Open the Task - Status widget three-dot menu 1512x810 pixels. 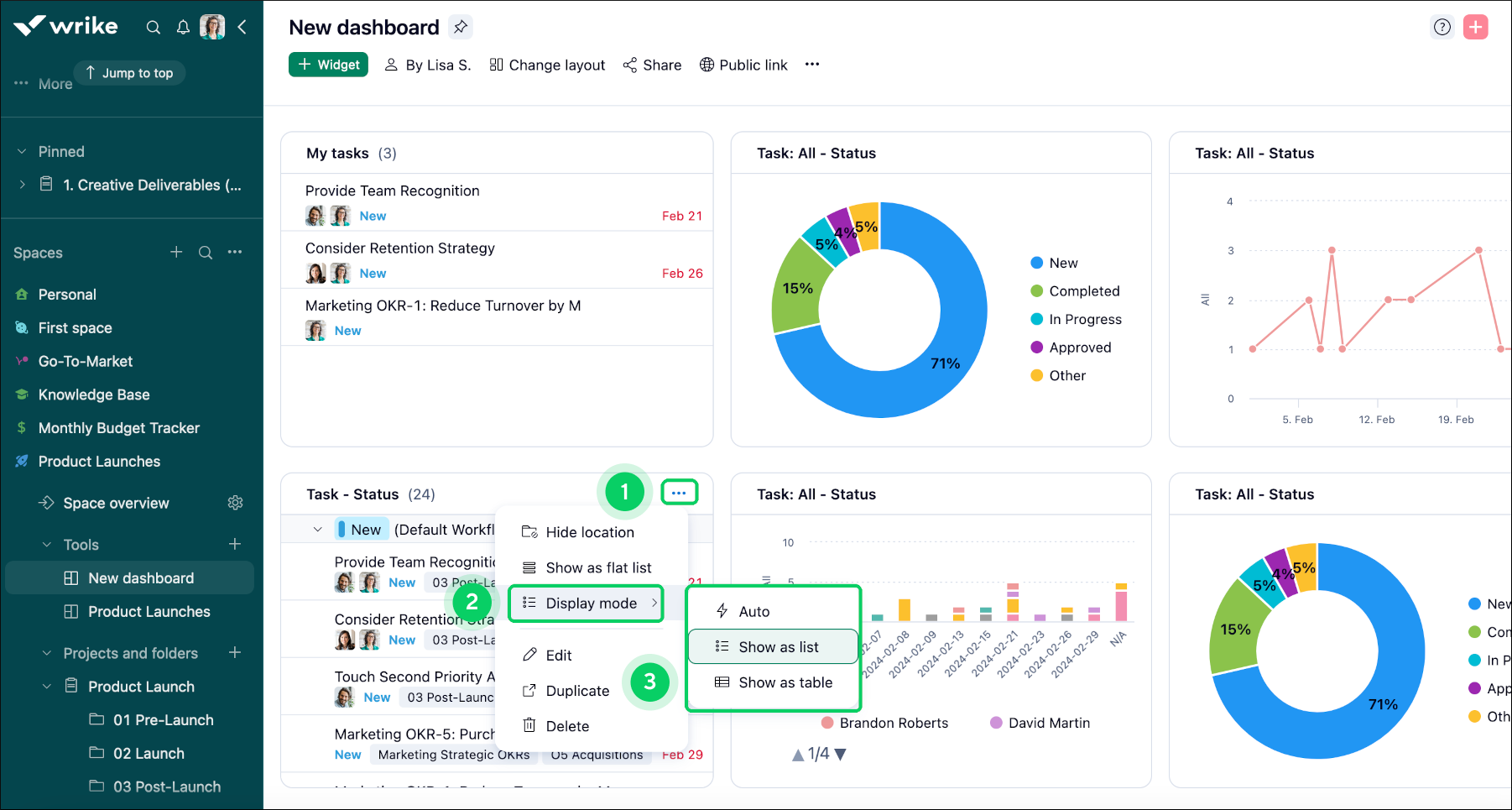tap(679, 493)
